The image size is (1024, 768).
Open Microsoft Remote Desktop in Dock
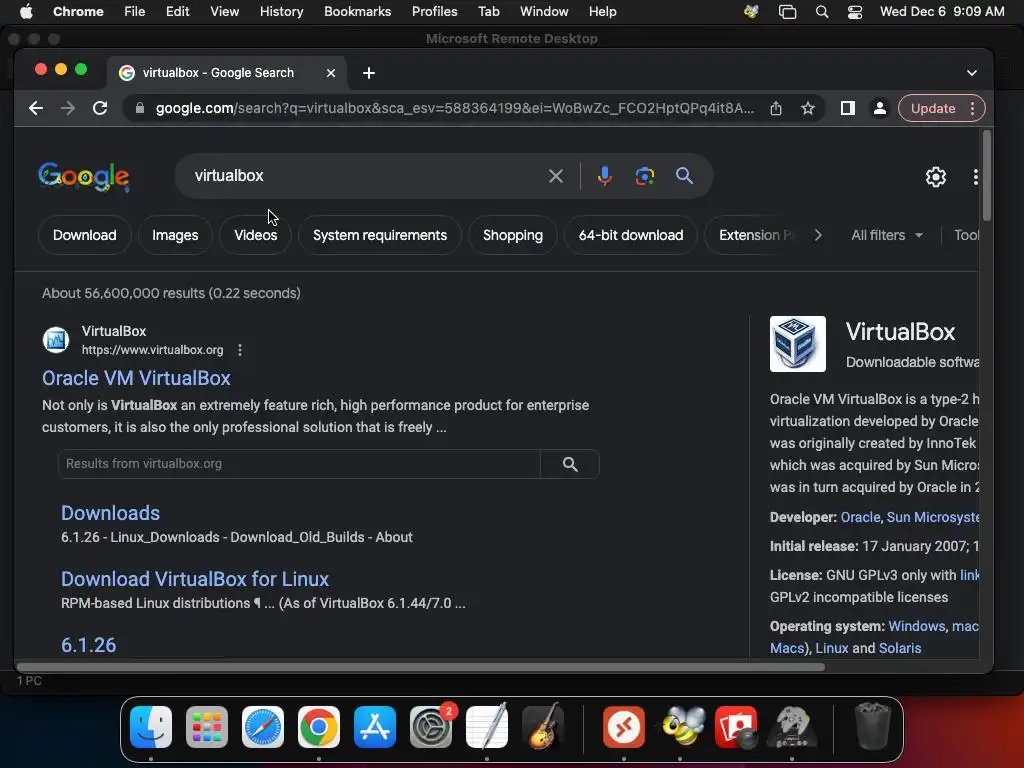point(624,727)
